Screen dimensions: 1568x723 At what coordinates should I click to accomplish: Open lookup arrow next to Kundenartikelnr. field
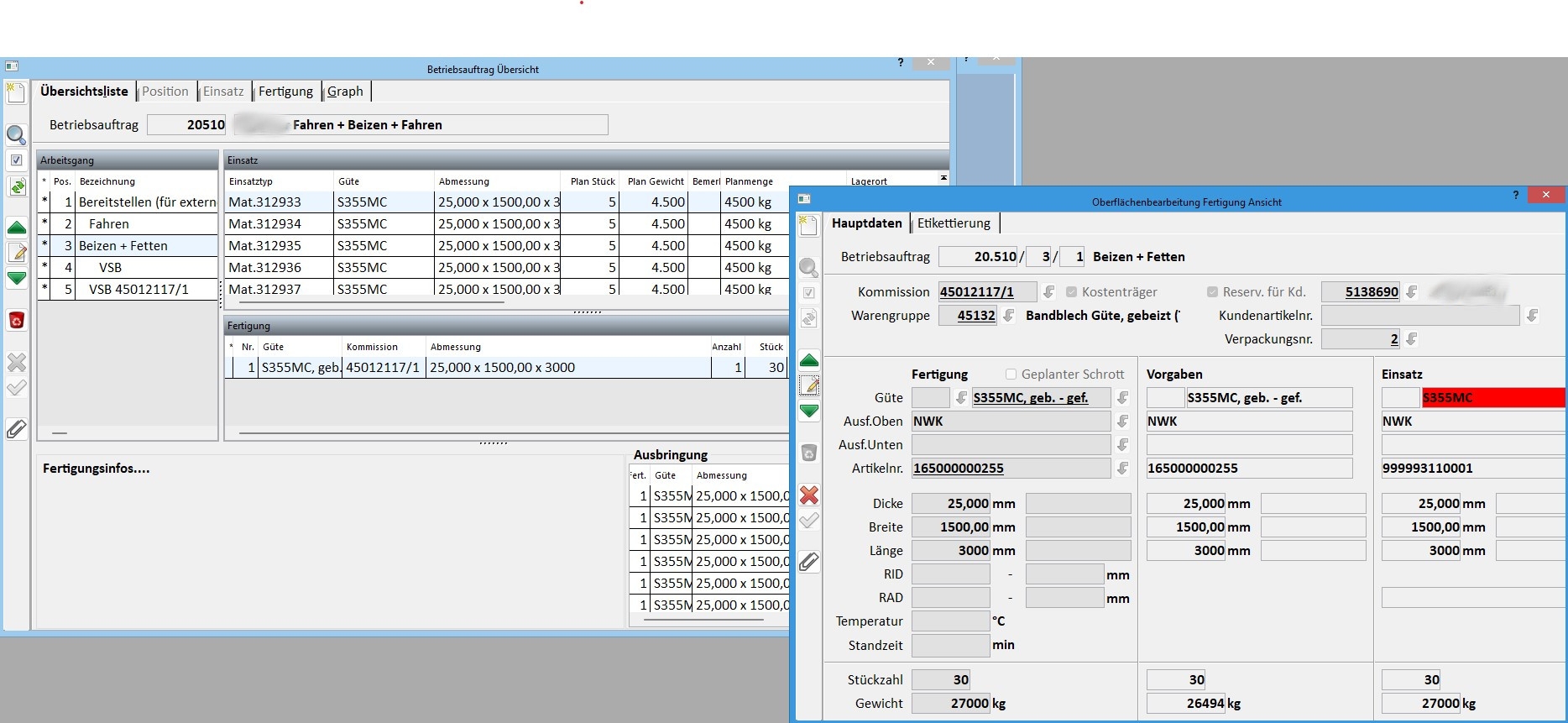[1533, 316]
